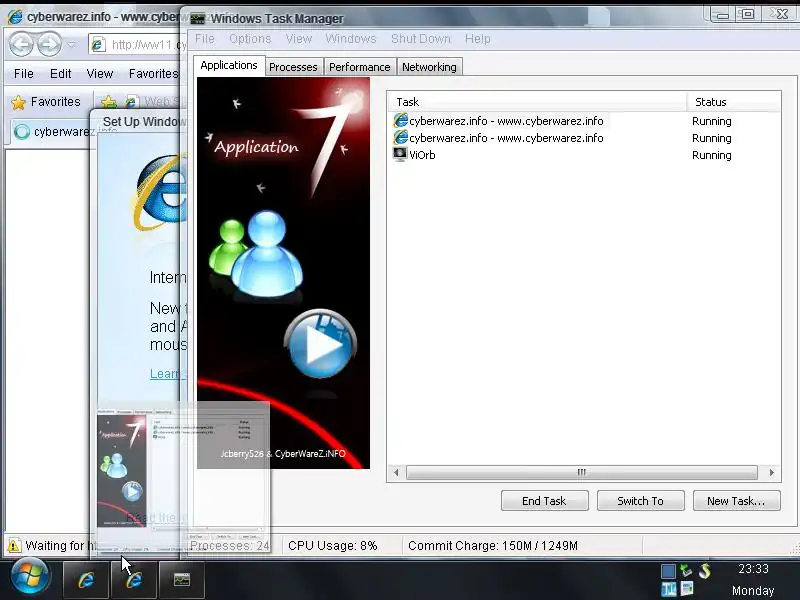Click blue square tray icon
The width and height of the screenshot is (800, 600).
[668, 571]
